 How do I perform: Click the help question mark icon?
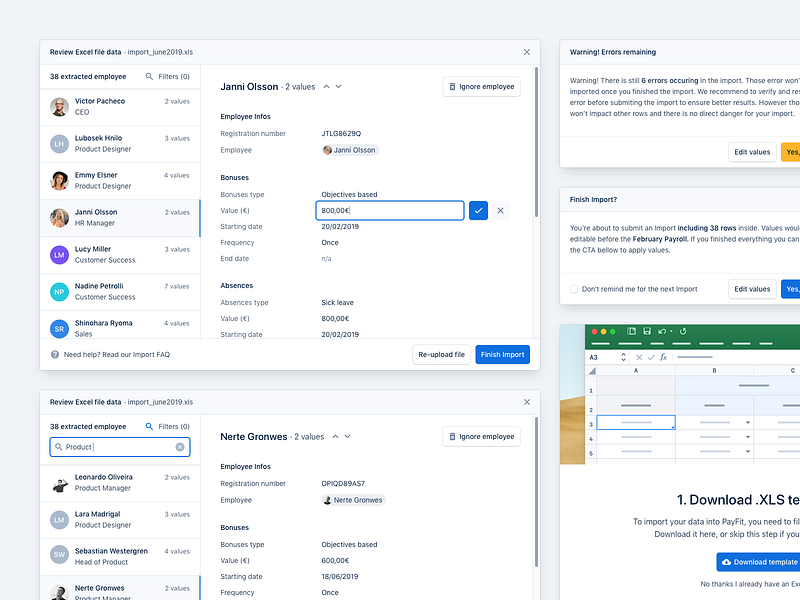point(55,355)
